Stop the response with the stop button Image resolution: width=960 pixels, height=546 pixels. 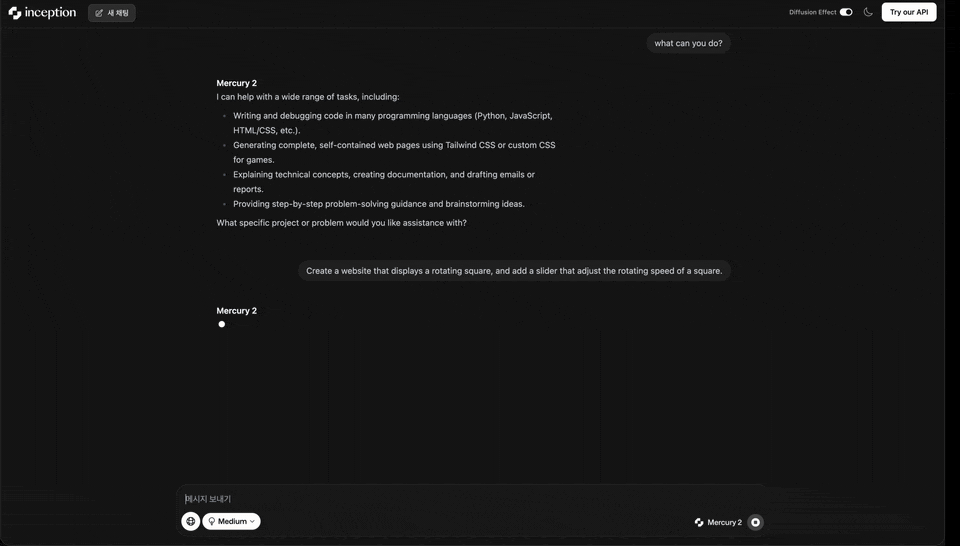(755, 522)
